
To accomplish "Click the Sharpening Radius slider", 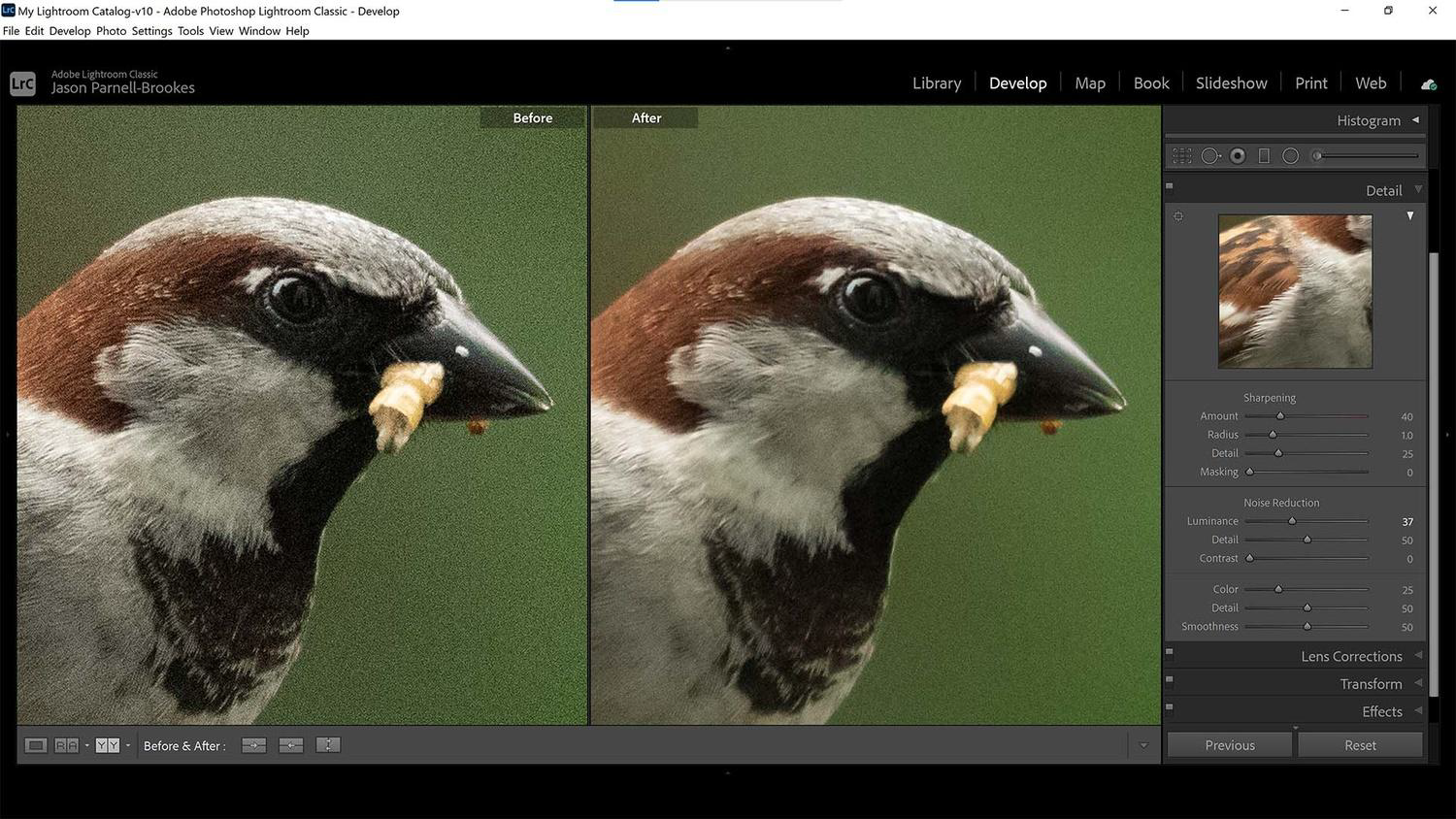I will (x=1307, y=435).
